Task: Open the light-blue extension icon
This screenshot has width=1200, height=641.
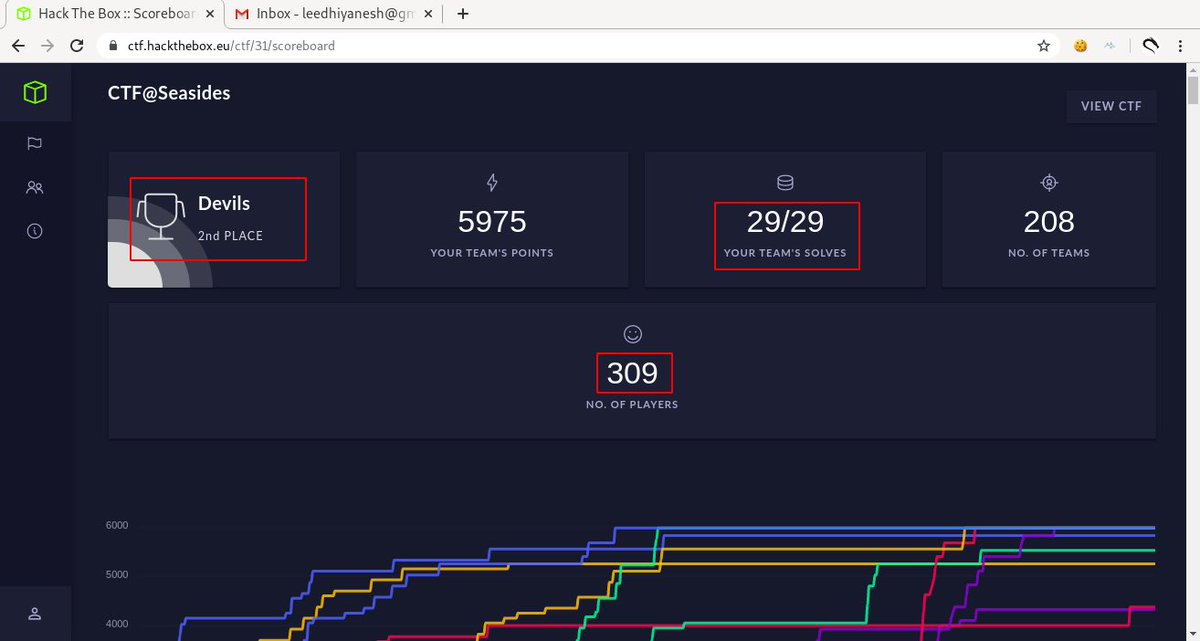Action: pos(1110,45)
